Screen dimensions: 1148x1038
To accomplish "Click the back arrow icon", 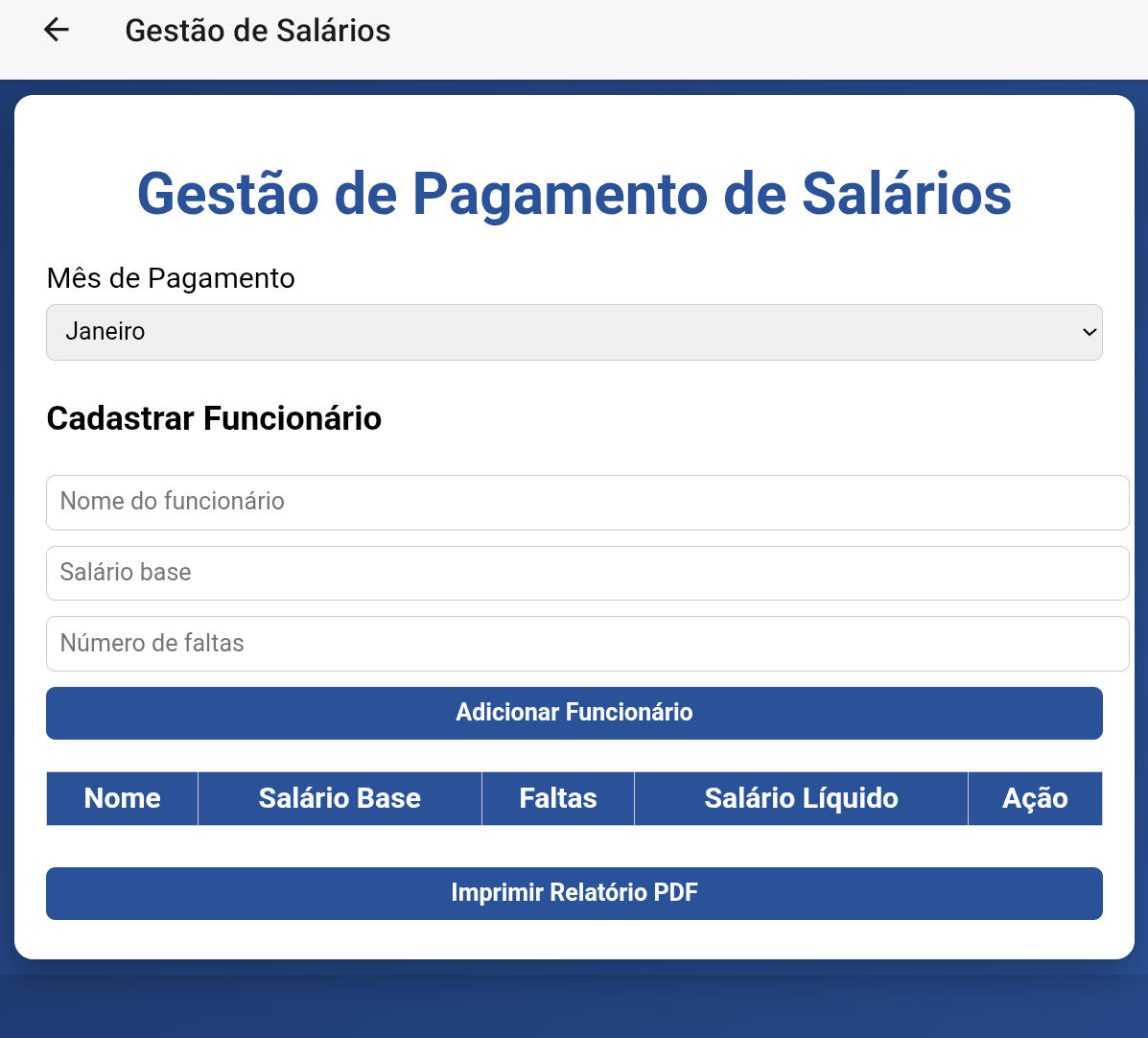I will click(57, 31).
